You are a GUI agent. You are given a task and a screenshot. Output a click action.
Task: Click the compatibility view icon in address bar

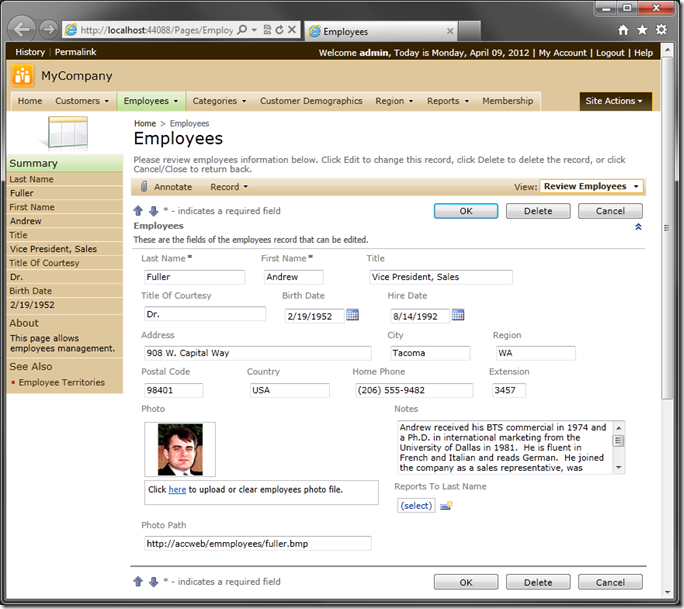(x=267, y=30)
